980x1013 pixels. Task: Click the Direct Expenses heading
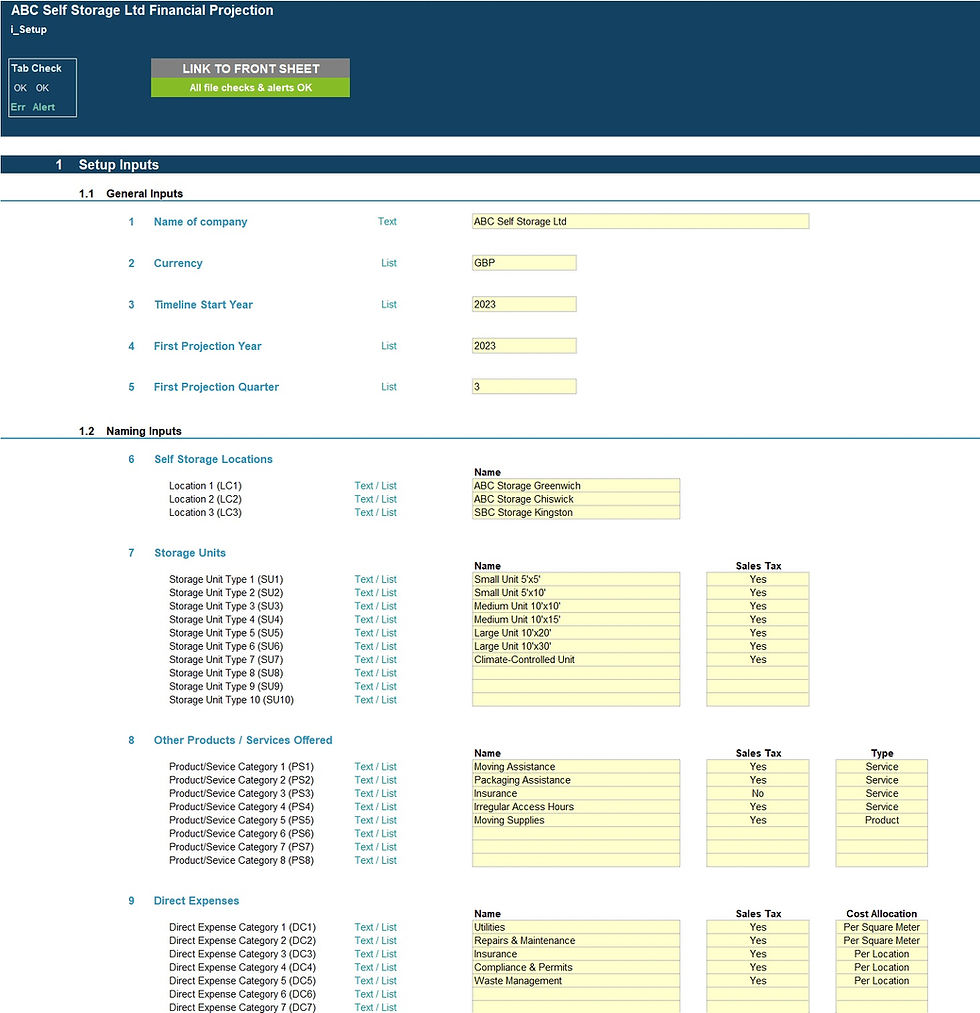(196, 901)
